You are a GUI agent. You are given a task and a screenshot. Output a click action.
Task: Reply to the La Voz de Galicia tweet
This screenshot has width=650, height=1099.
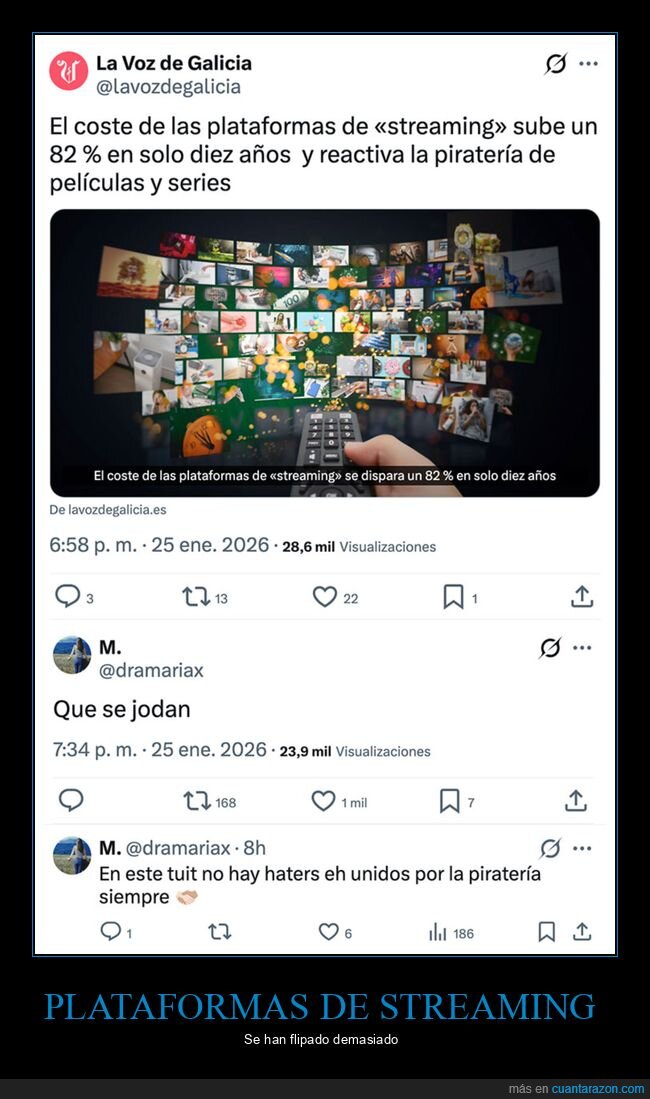coord(68,596)
